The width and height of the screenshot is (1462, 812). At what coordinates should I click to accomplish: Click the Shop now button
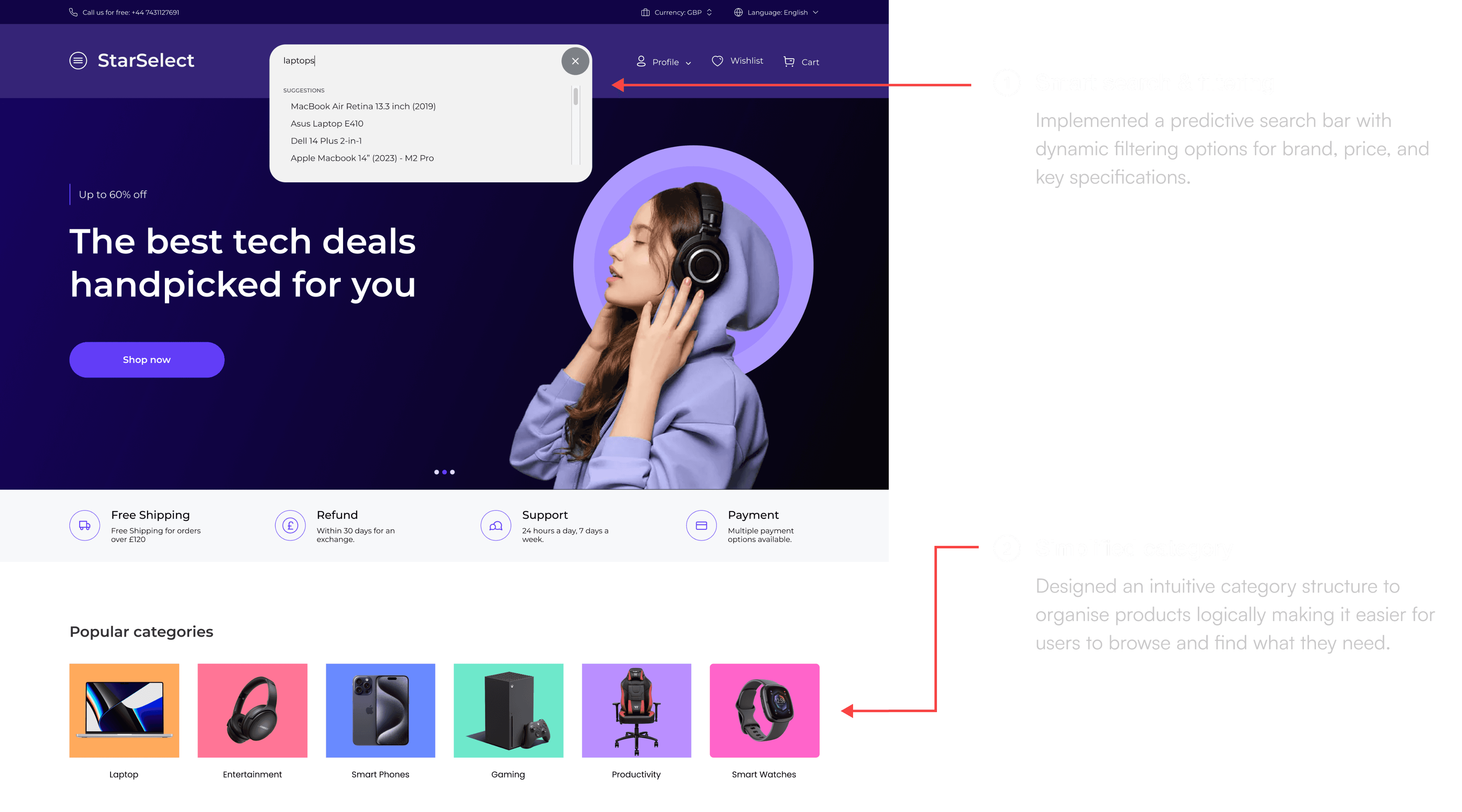coord(146,360)
